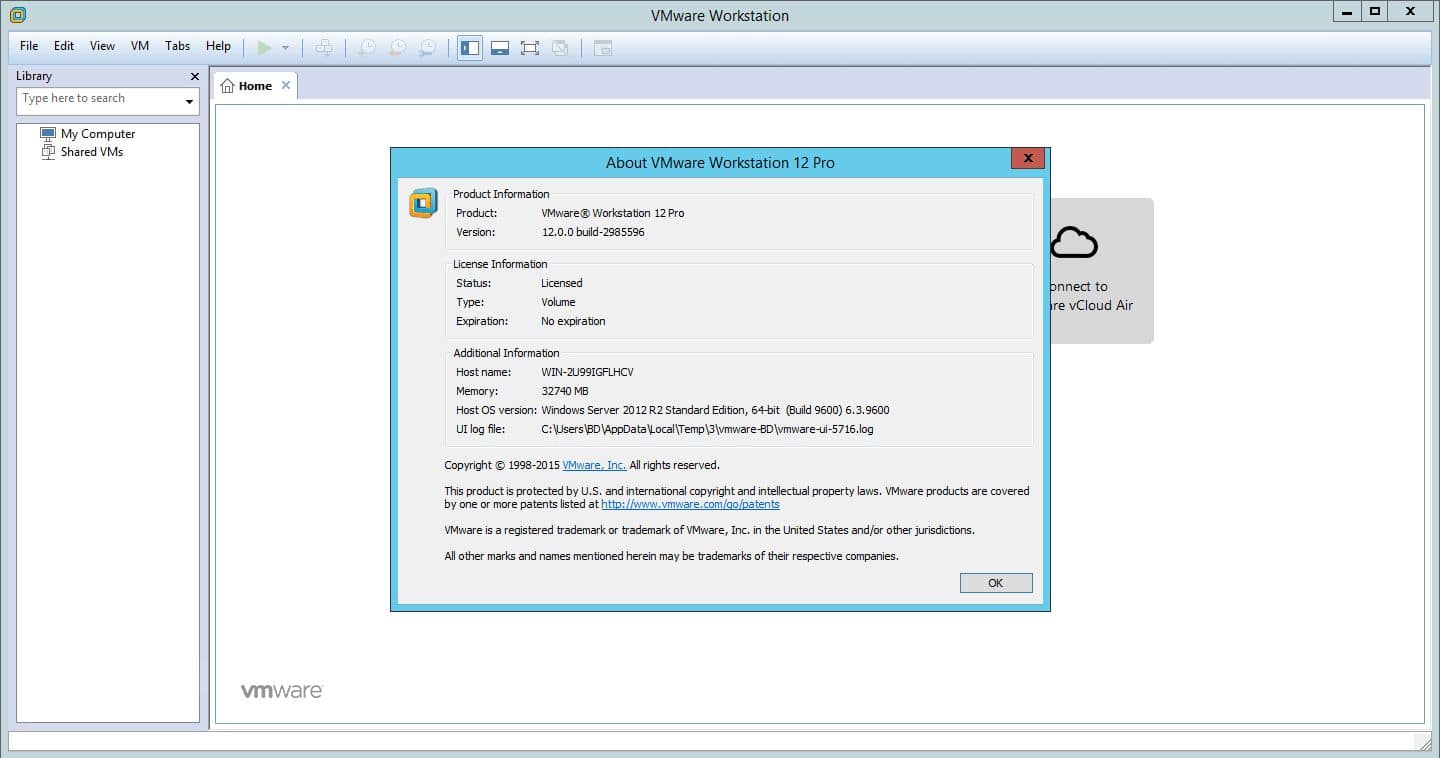Click the Take Snapshot toolbar icon
Screen dimensions: 1440x758
(x=367, y=47)
